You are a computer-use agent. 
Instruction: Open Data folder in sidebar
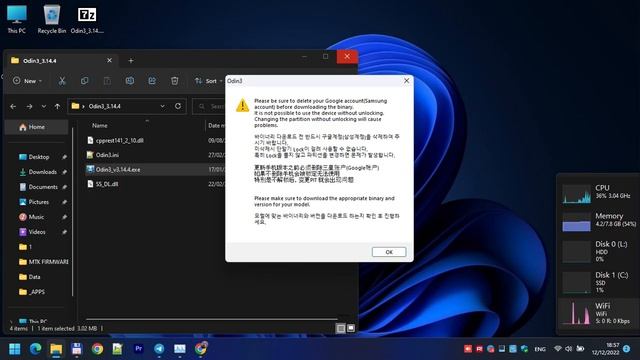[30, 277]
